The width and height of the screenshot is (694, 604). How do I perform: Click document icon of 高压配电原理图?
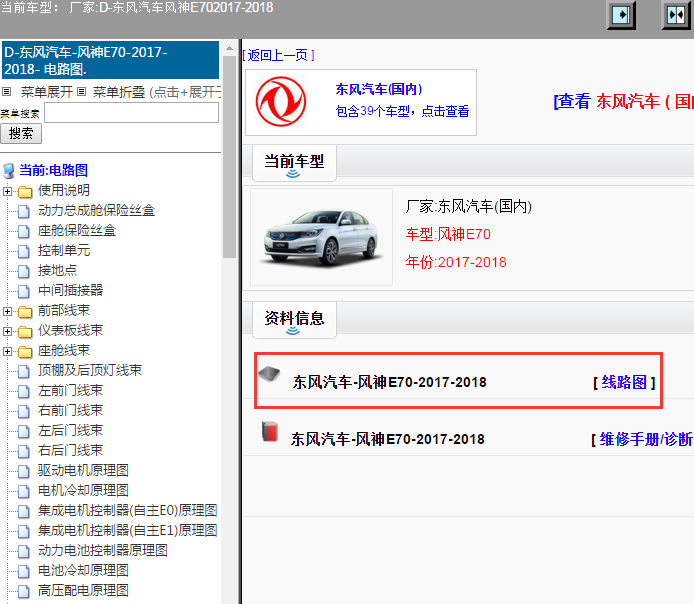point(24,591)
